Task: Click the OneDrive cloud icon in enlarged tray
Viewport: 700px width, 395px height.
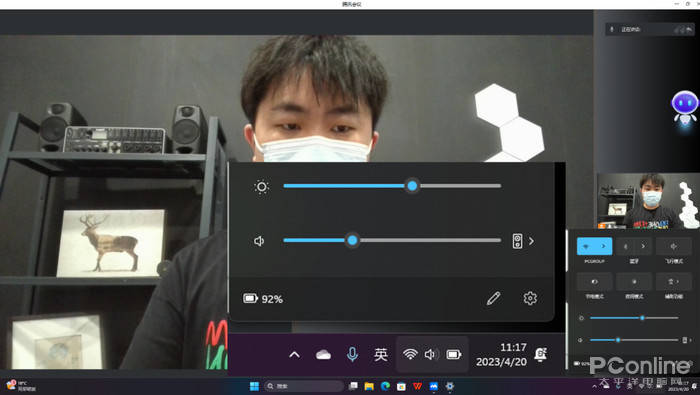Action: click(323, 355)
